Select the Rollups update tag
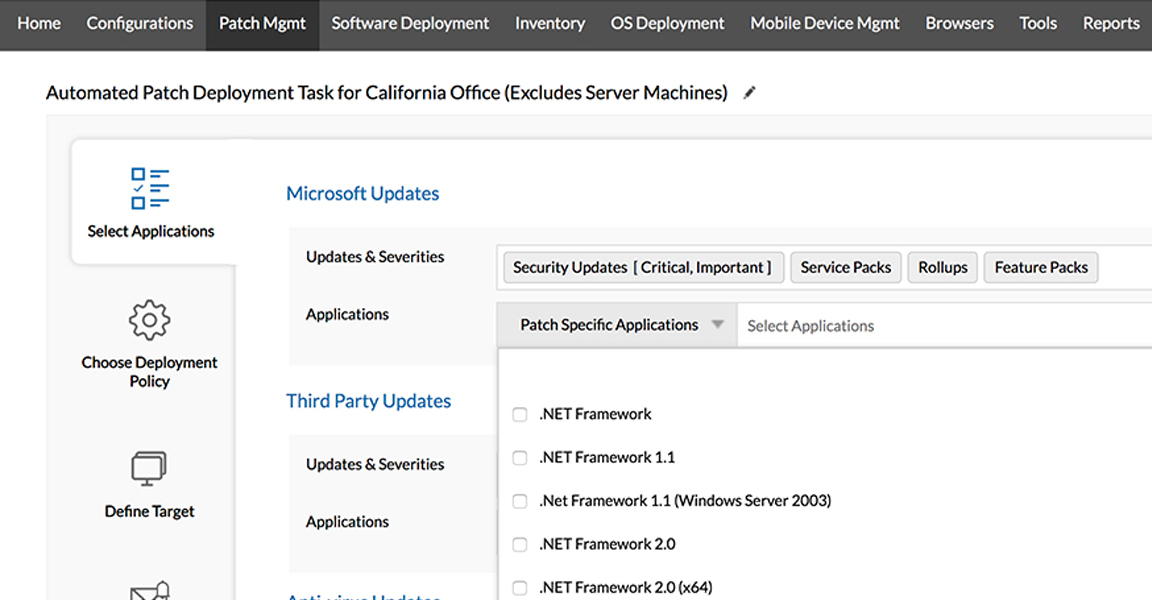The image size is (1152, 600). tap(943, 267)
